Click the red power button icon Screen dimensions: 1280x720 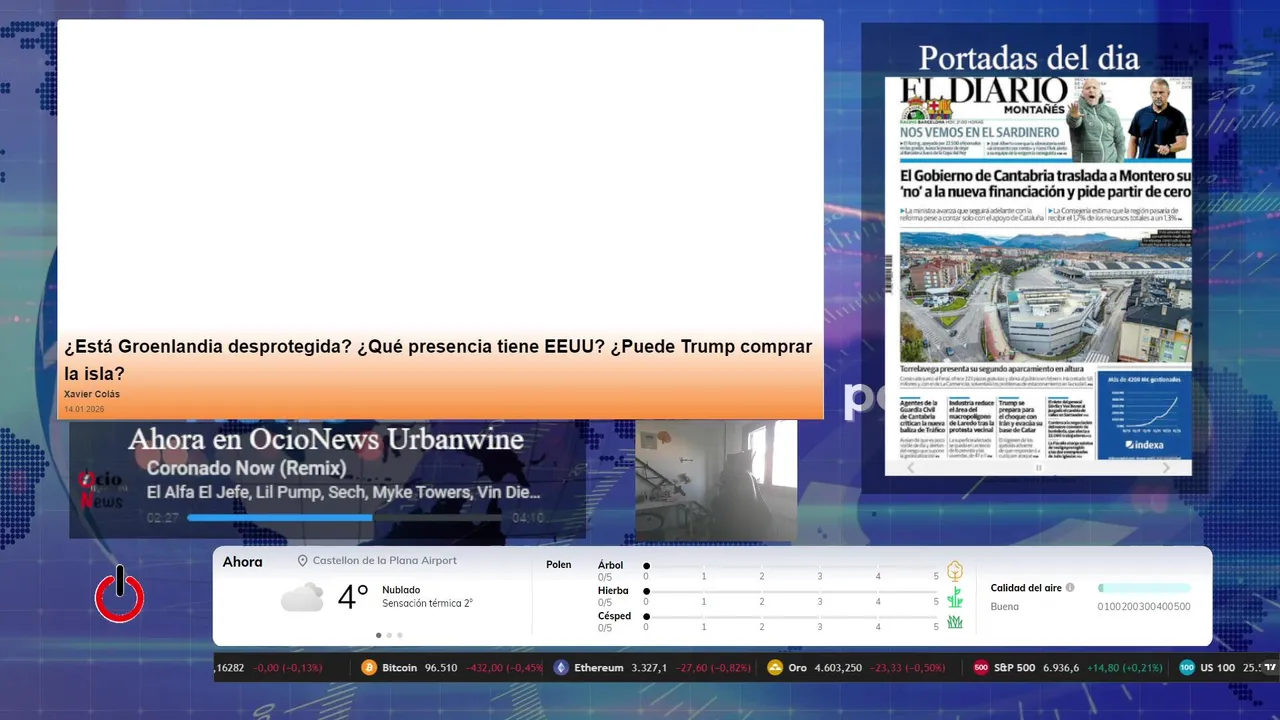120,594
